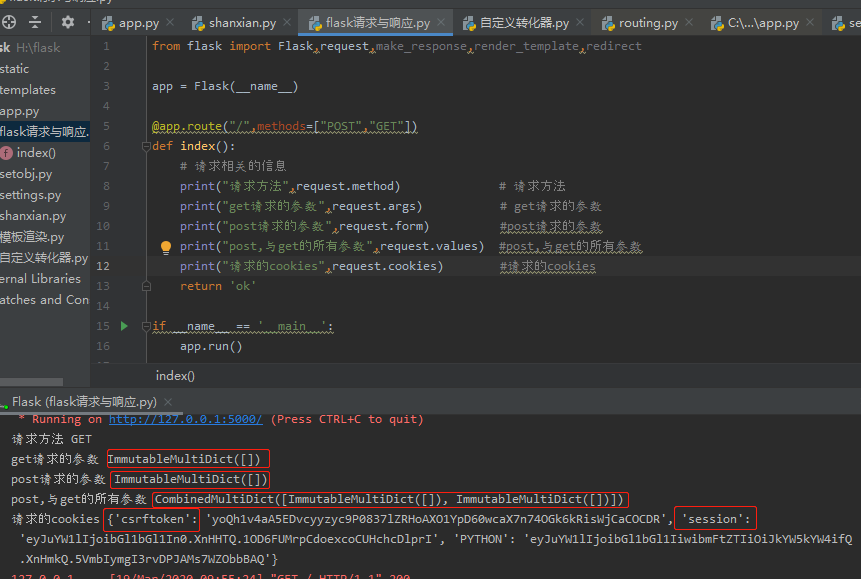Close the shanxian.py tab
The width and height of the screenshot is (861, 579).
pyautogui.click(x=287, y=23)
